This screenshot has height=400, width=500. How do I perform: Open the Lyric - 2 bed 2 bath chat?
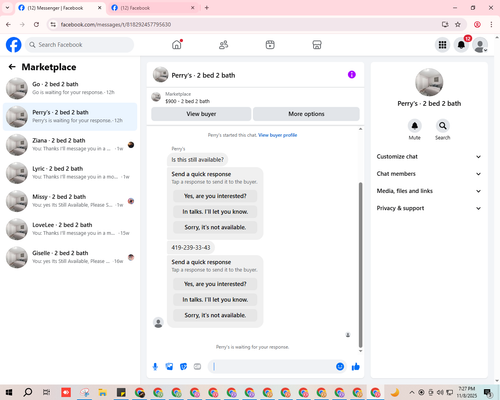pos(70,173)
